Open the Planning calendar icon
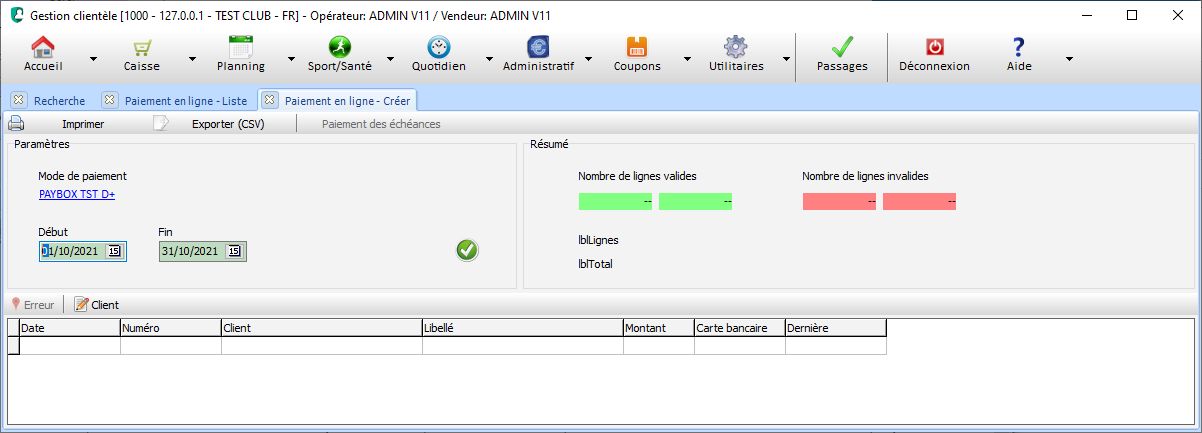The width and height of the screenshot is (1202, 433). point(240,48)
